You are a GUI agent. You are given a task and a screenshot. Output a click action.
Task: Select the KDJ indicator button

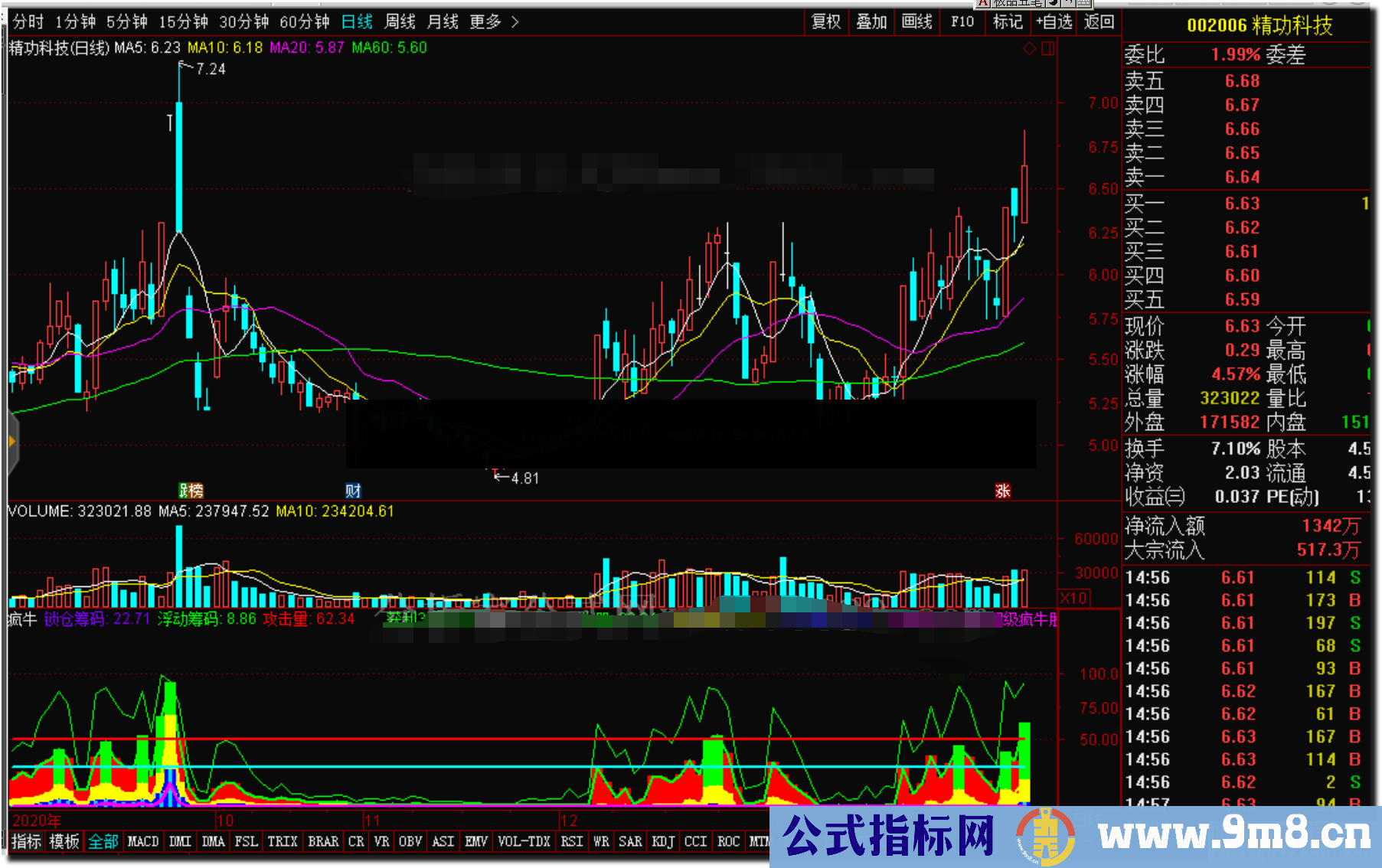point(663,840)
